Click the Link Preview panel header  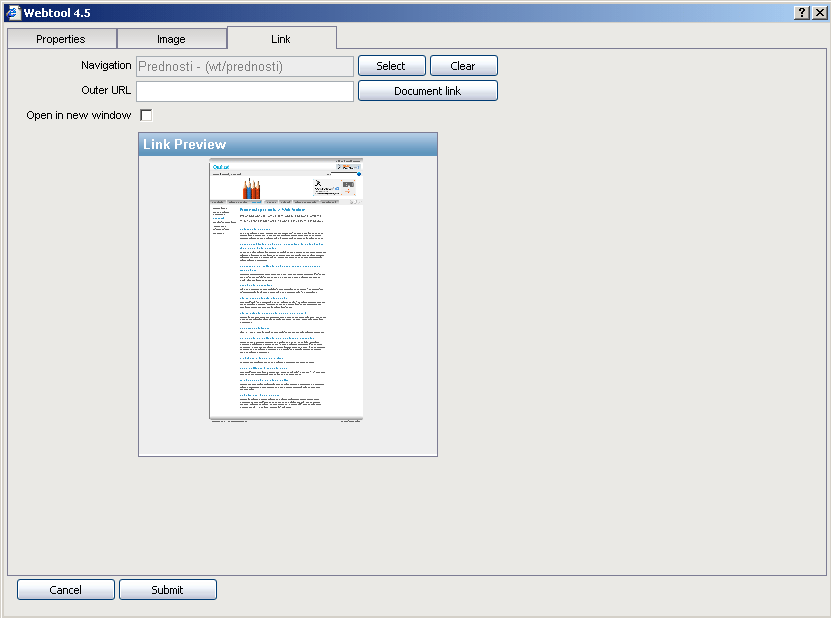pyautogui.click(x=287, y=145)
